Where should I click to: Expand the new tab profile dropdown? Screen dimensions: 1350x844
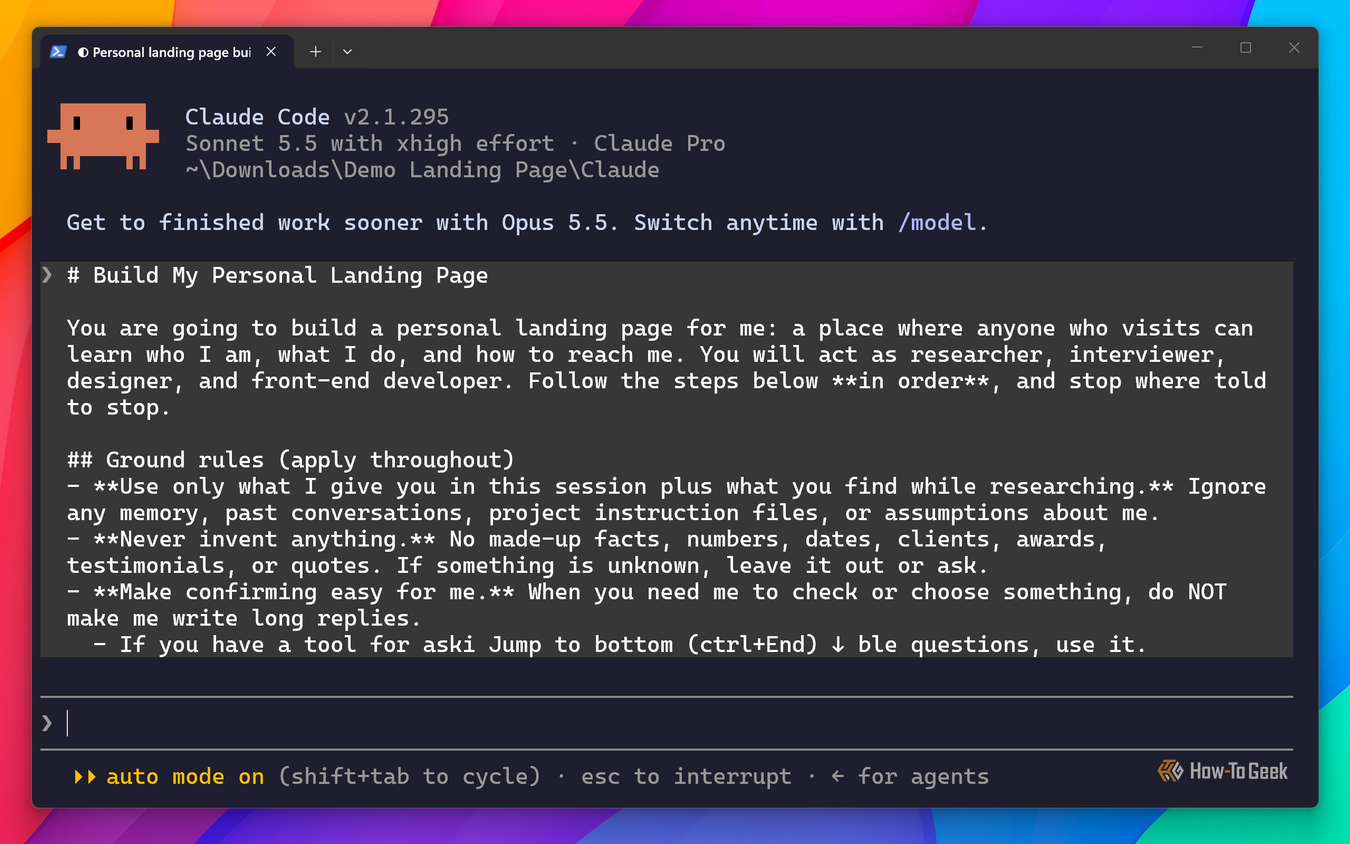(347, 52)
